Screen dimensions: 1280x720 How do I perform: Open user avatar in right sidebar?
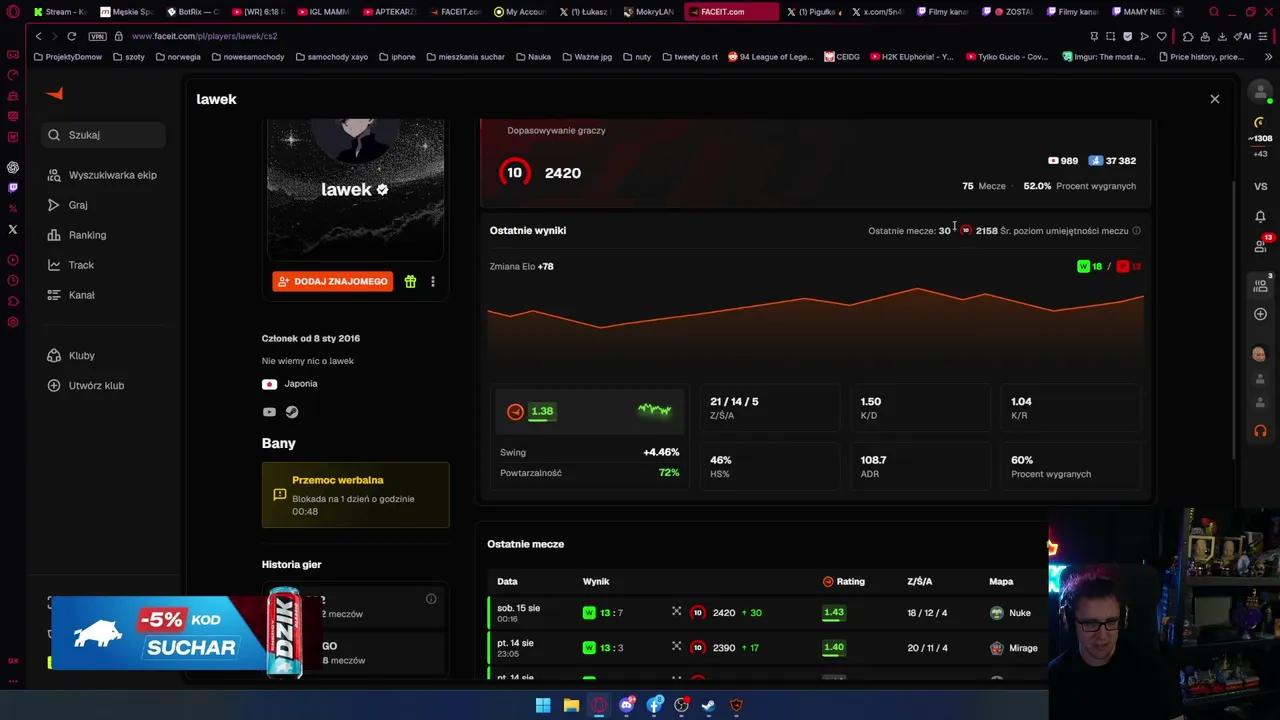[x=1260, y=92]
